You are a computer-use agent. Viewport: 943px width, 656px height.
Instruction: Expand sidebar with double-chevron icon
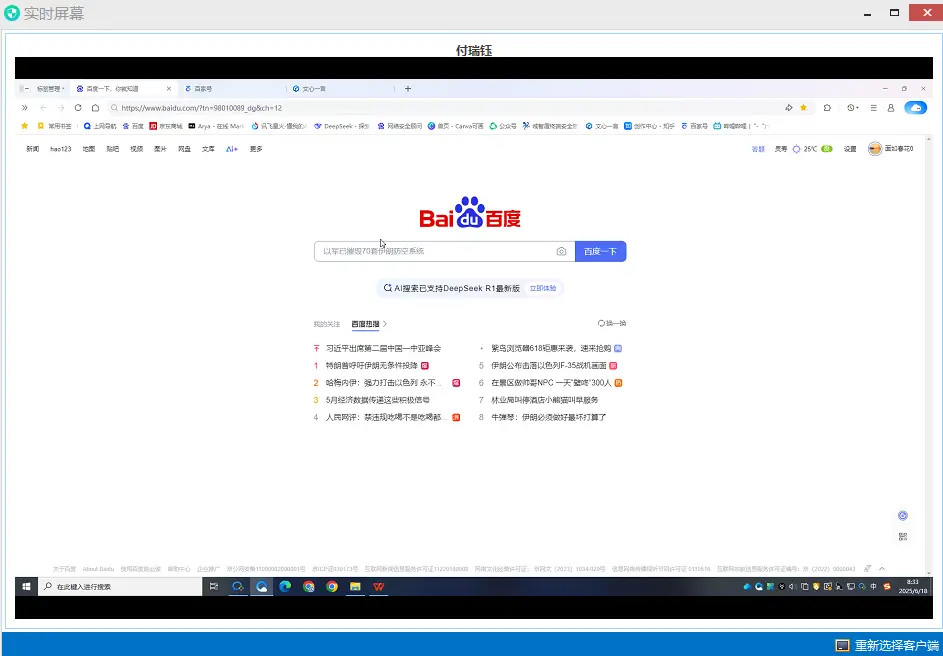(x=25, y=108)
